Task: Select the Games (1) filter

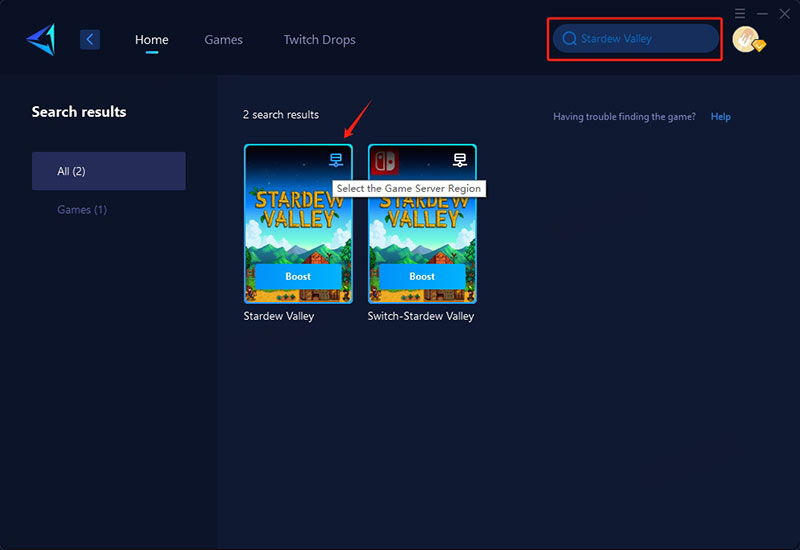Action: [x=82, y=210]
